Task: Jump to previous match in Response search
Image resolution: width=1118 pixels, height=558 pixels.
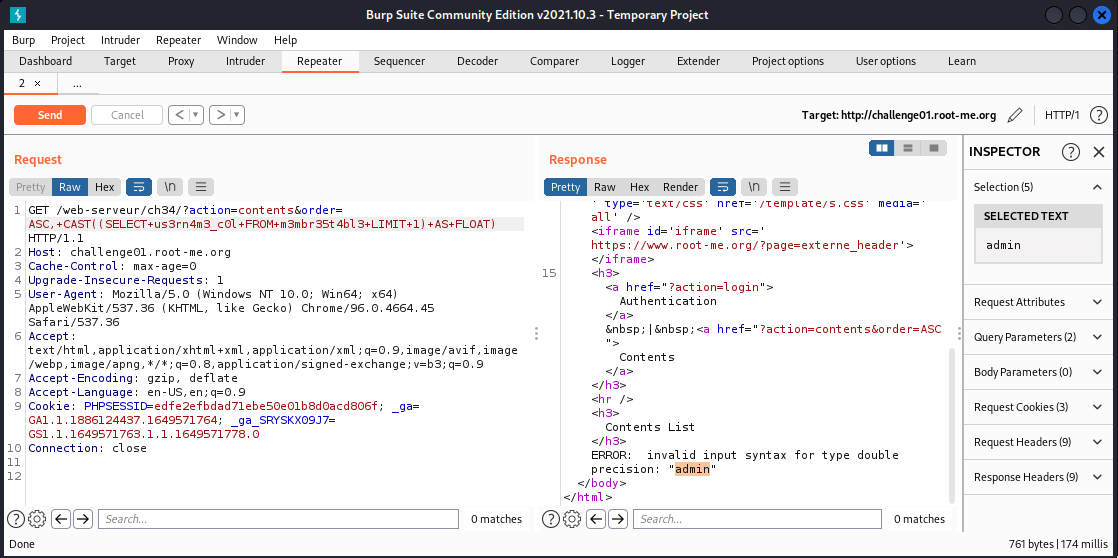Action: (597, 519)
